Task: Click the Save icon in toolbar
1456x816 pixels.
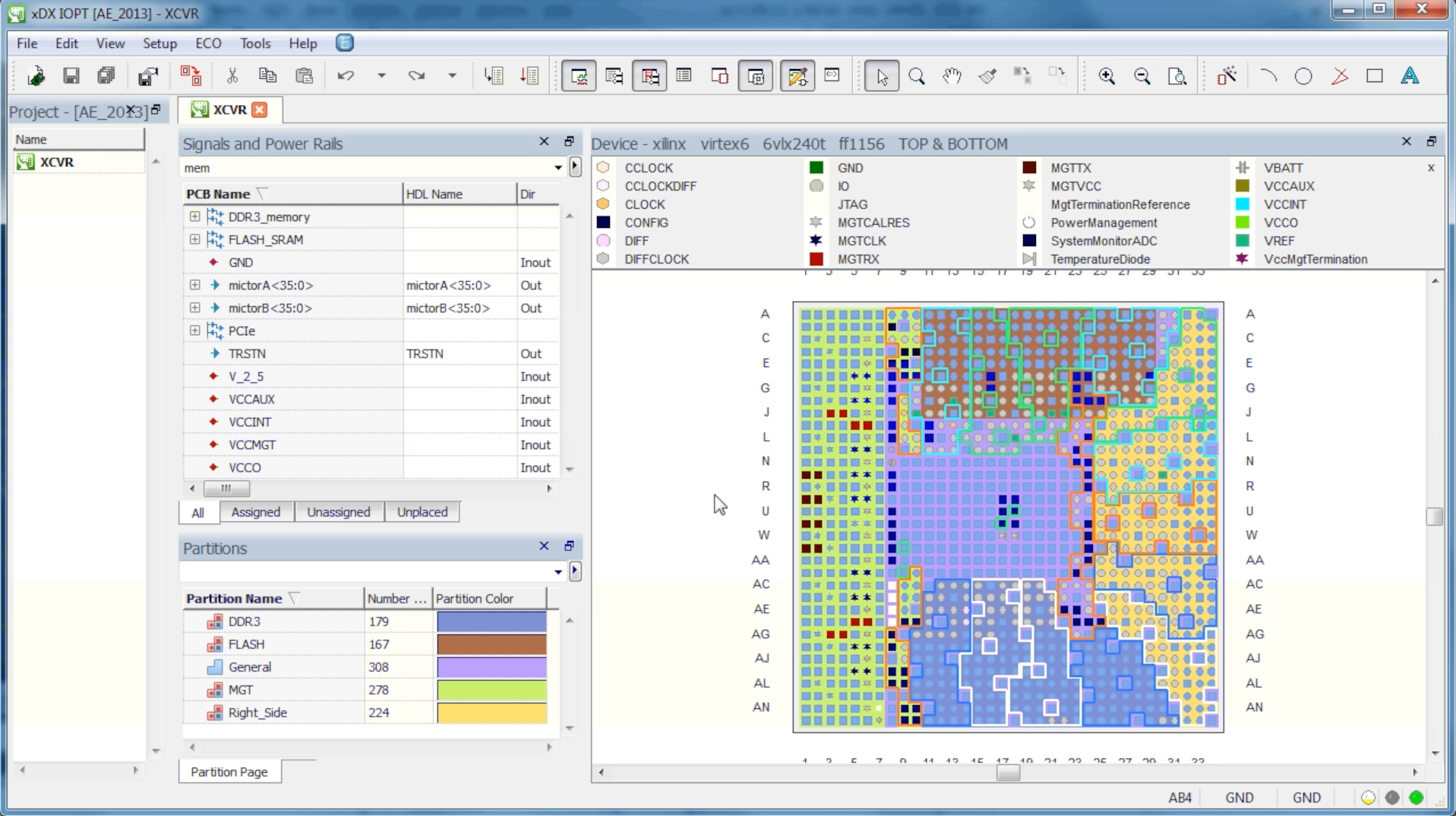Action: [71, 76]
